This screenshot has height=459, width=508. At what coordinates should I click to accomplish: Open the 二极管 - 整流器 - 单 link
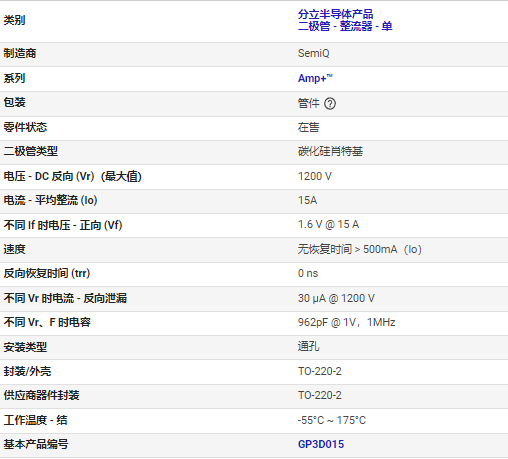tap(345, 26)
